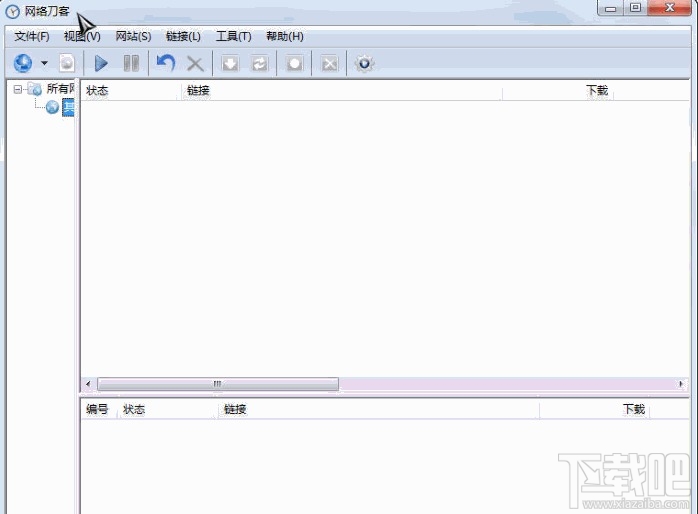Open the 视图(V) menu
Viewport: 698px width, 514px height.
82,36
